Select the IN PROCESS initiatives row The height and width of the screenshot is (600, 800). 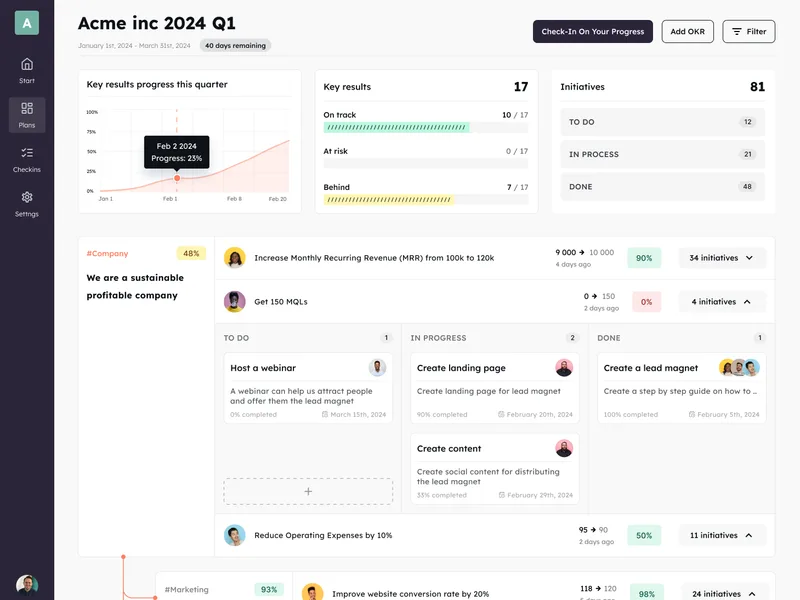coord(662,154)
